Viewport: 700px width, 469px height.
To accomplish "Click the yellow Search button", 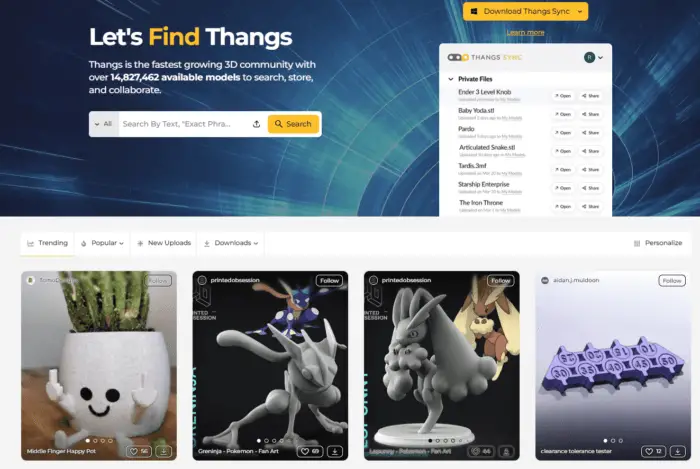I will [293, 124].
